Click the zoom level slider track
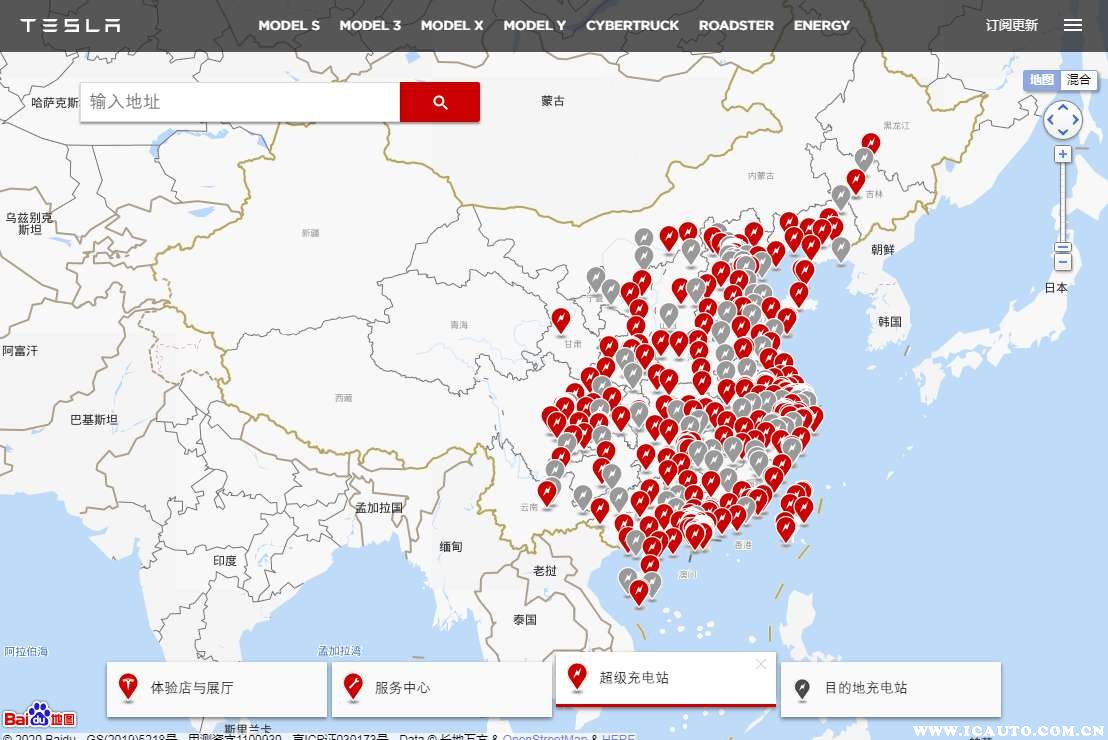 [1062, 200]
